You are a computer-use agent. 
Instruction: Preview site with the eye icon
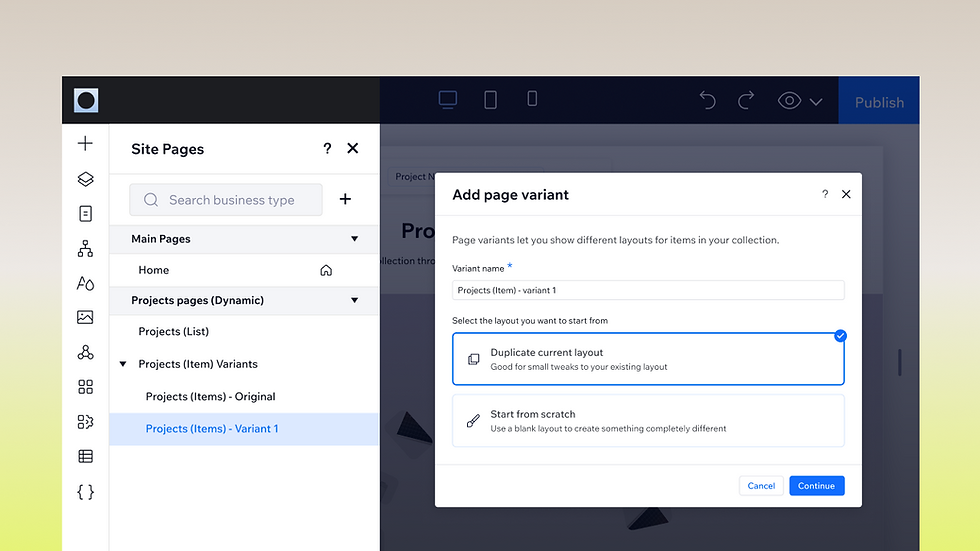[789, 101]
